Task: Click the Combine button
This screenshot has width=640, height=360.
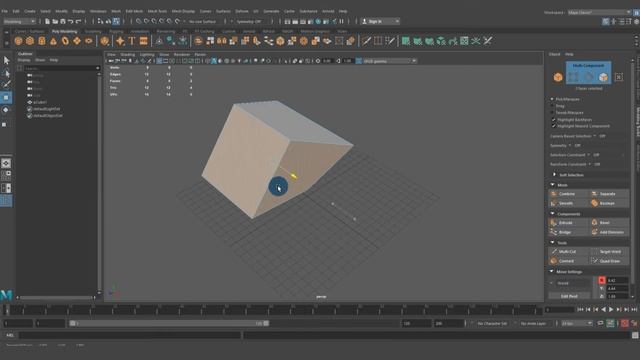Action: (x=569, y=194)
